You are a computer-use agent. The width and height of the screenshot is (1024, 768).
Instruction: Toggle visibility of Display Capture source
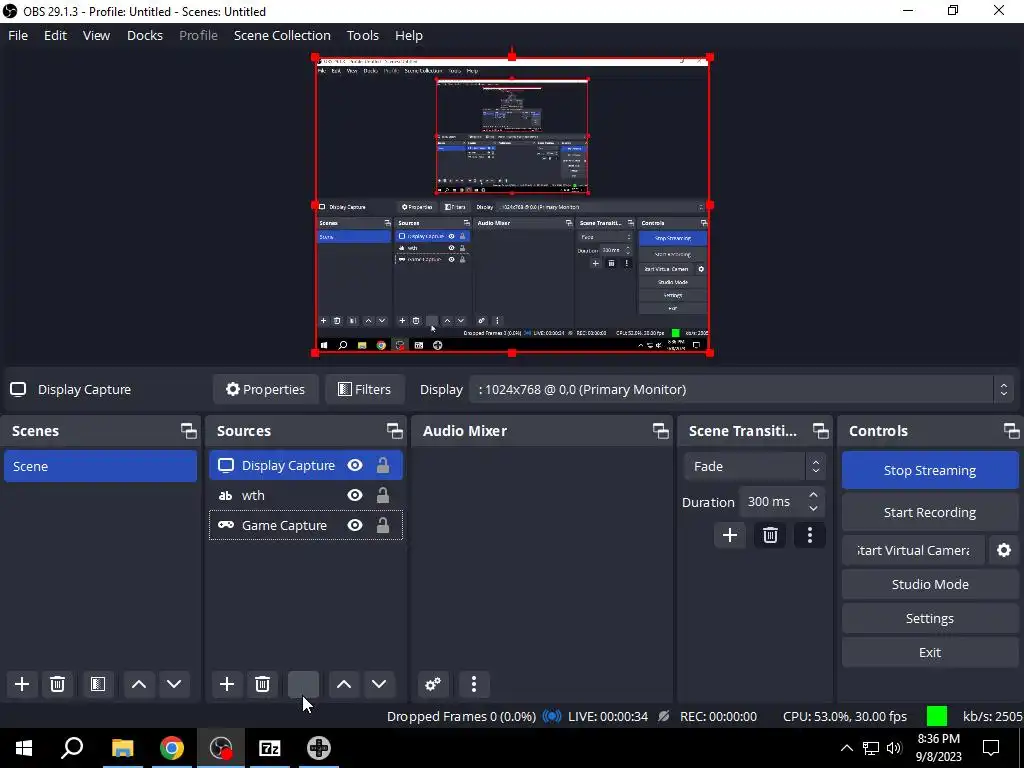click(355, 465)
